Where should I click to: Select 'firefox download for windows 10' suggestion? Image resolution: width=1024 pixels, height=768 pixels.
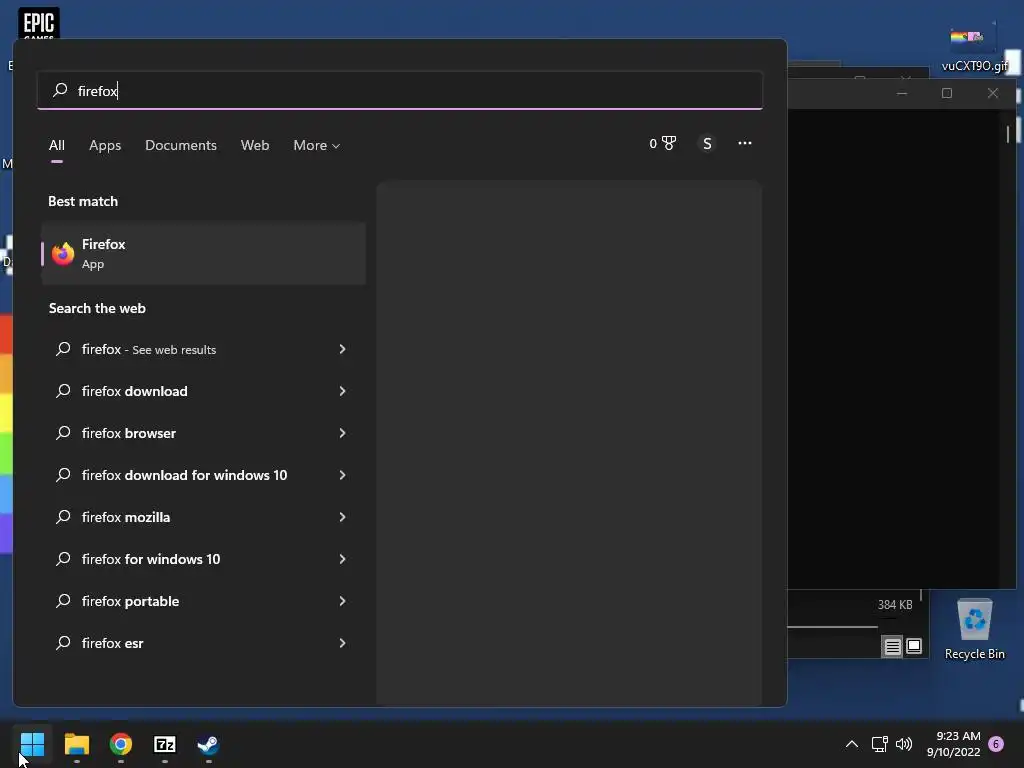203,475
